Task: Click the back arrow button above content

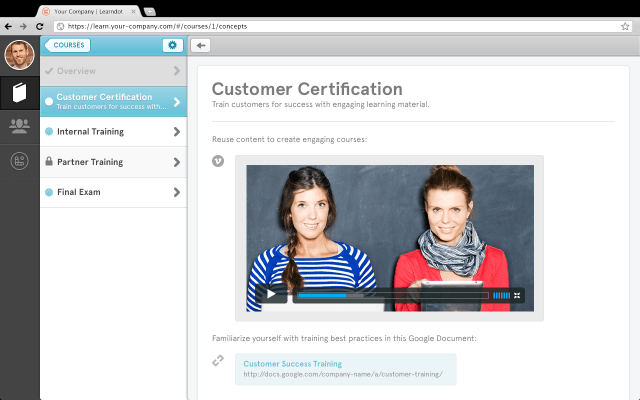Action: [x=200, y=45]
